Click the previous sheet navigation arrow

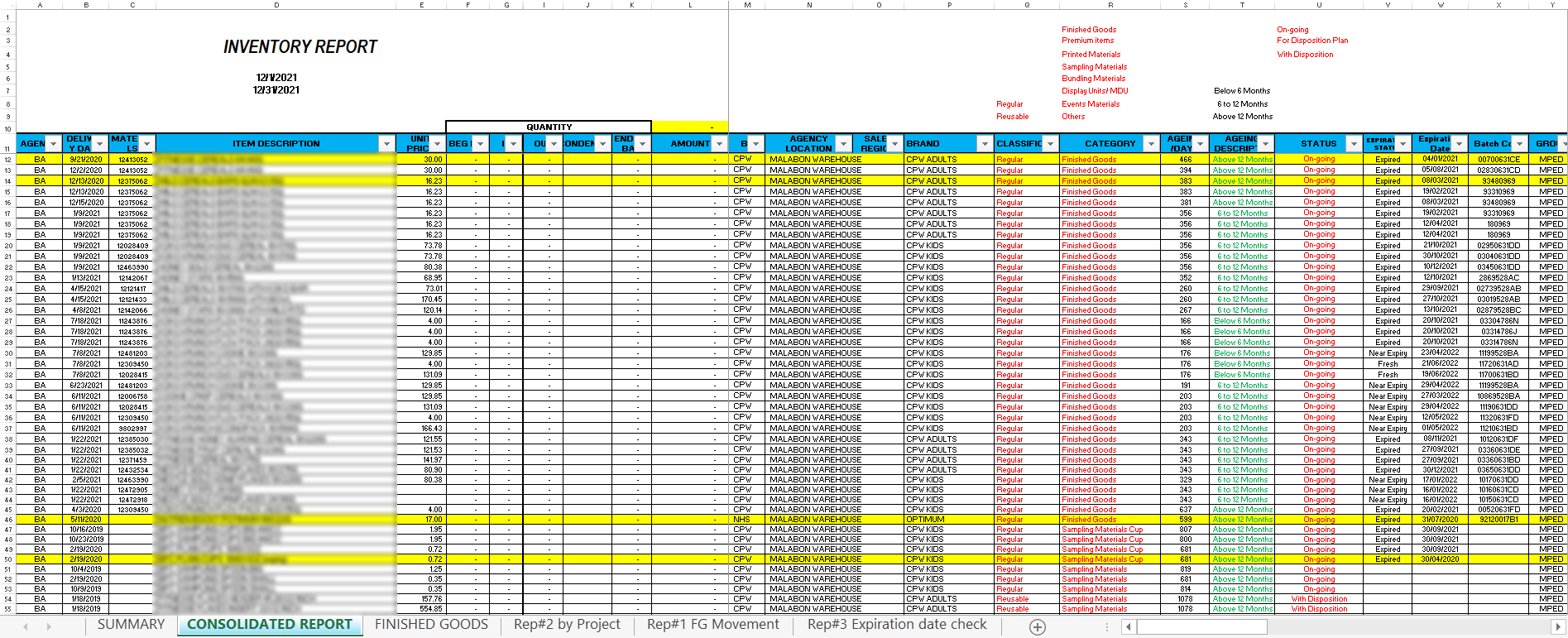click(26, 626)
